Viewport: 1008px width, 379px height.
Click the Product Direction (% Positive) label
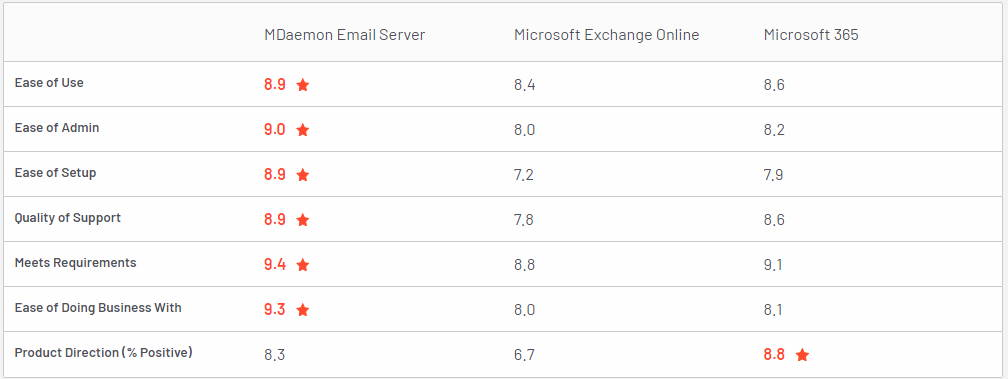(x=104, y=353)
